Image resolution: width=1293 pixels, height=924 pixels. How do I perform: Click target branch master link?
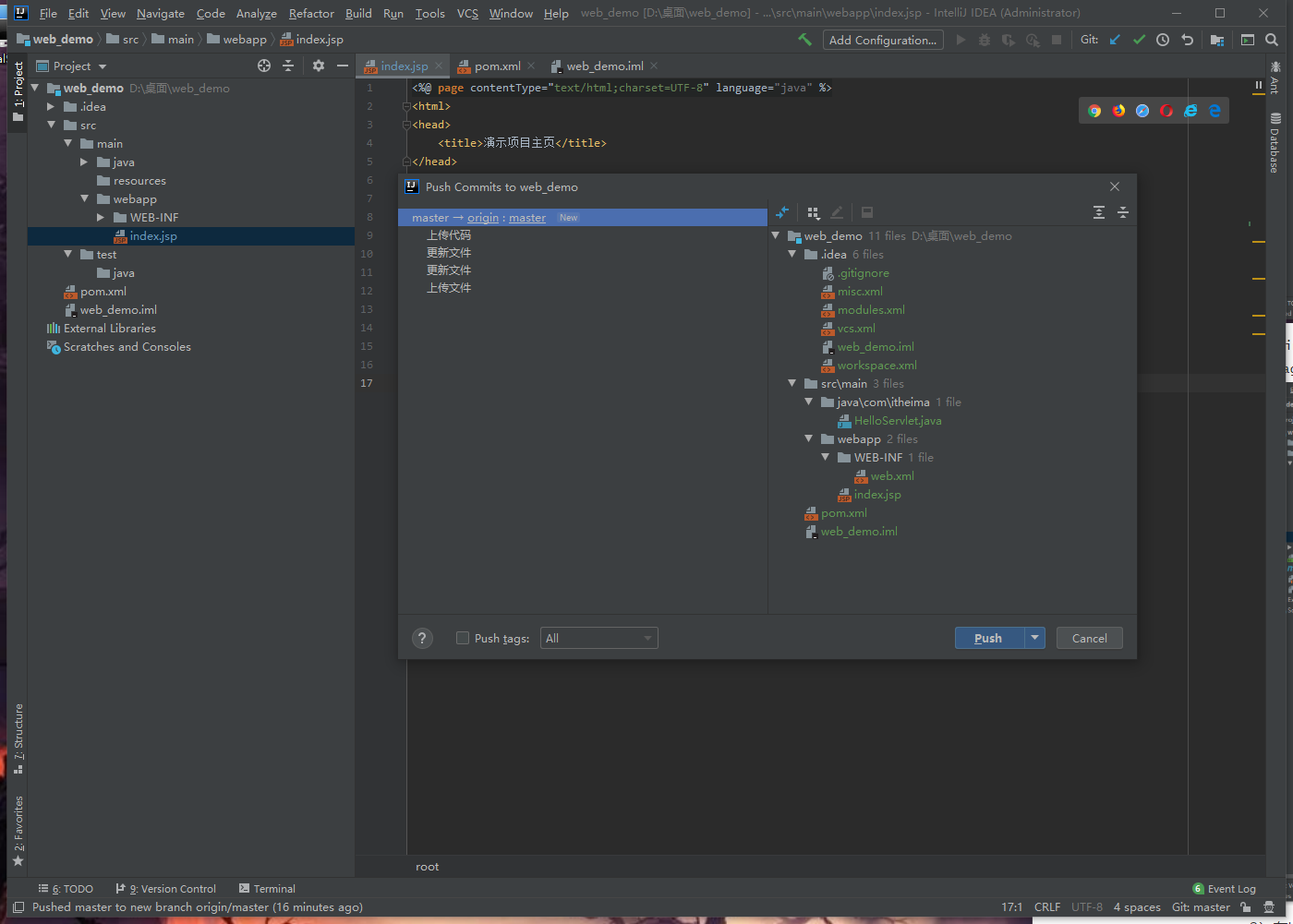[x=527, y=218]
